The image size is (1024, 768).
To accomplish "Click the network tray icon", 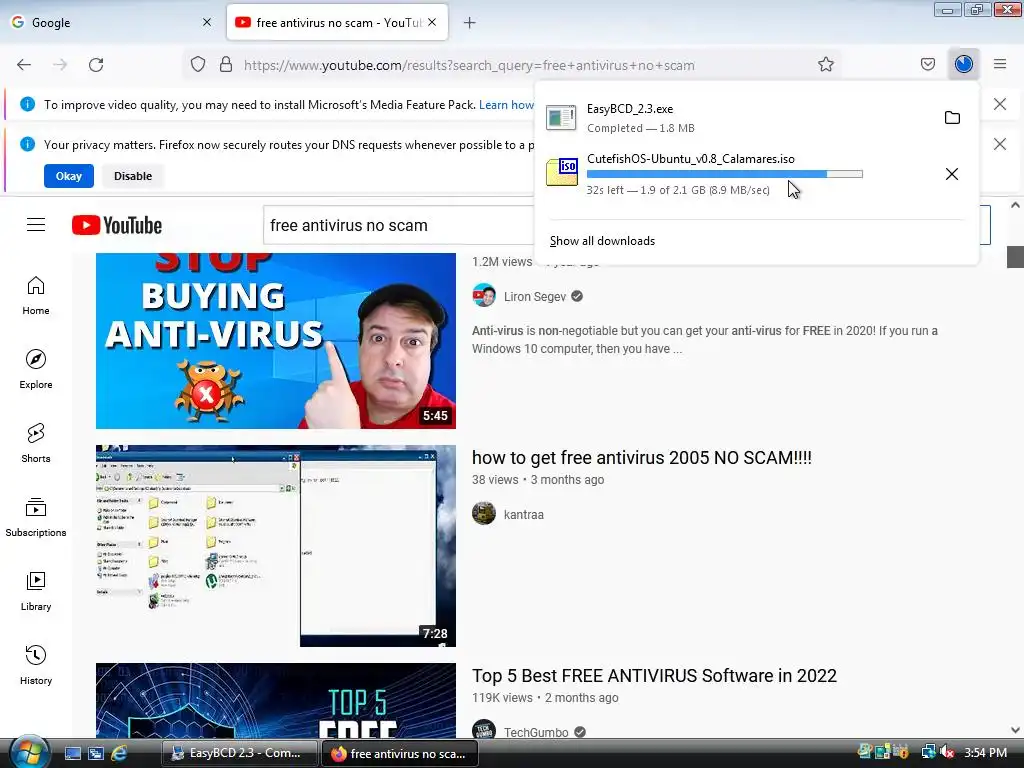I will pos(928,752).
